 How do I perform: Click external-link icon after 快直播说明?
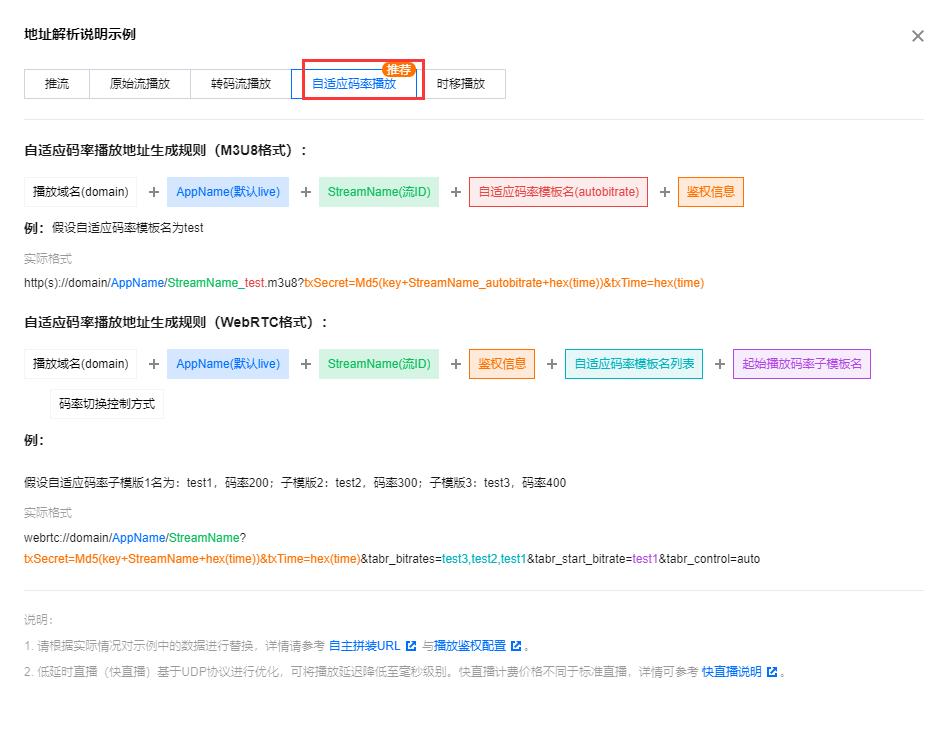pyautogui.click(x=772, y=672)
